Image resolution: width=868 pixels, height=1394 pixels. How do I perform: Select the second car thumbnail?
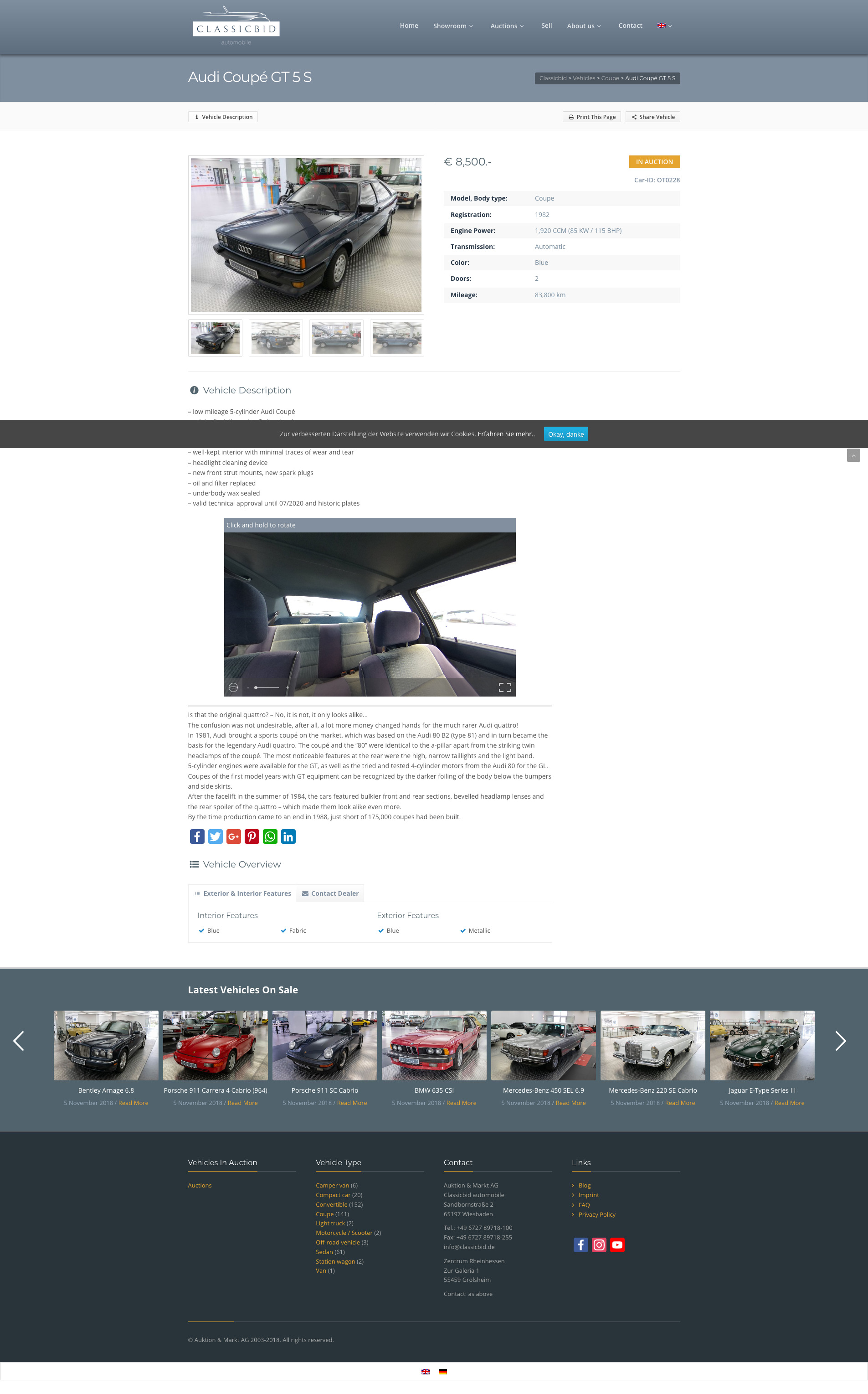276,338
